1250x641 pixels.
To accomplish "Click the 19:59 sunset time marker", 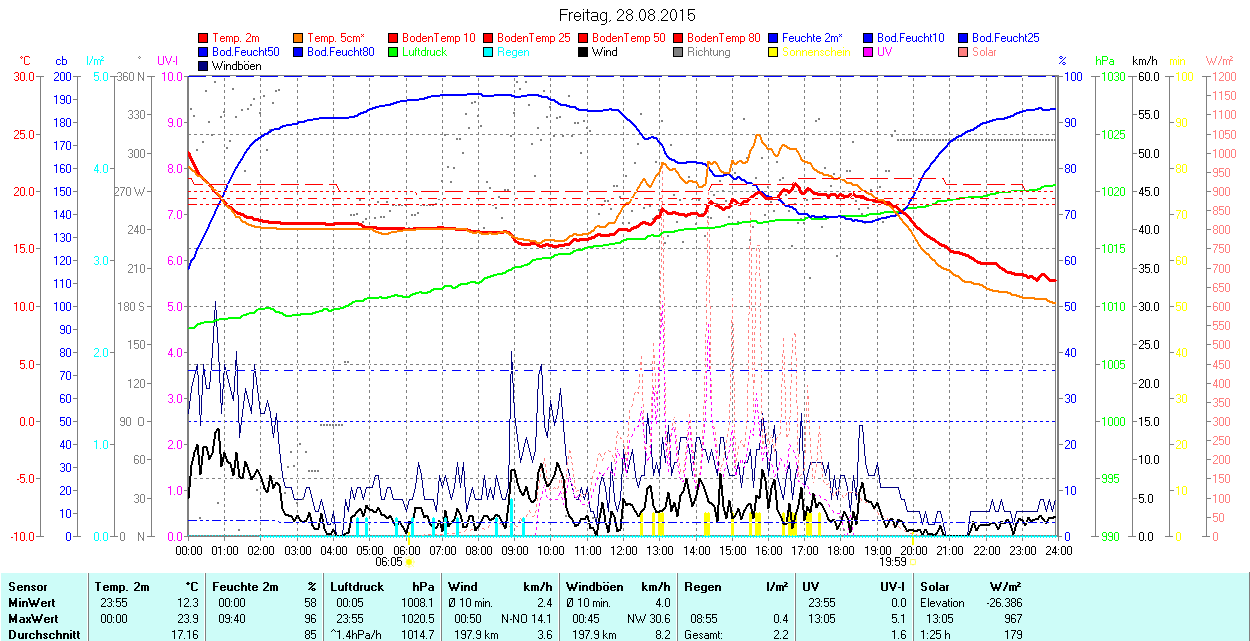I will pos(895,562).
